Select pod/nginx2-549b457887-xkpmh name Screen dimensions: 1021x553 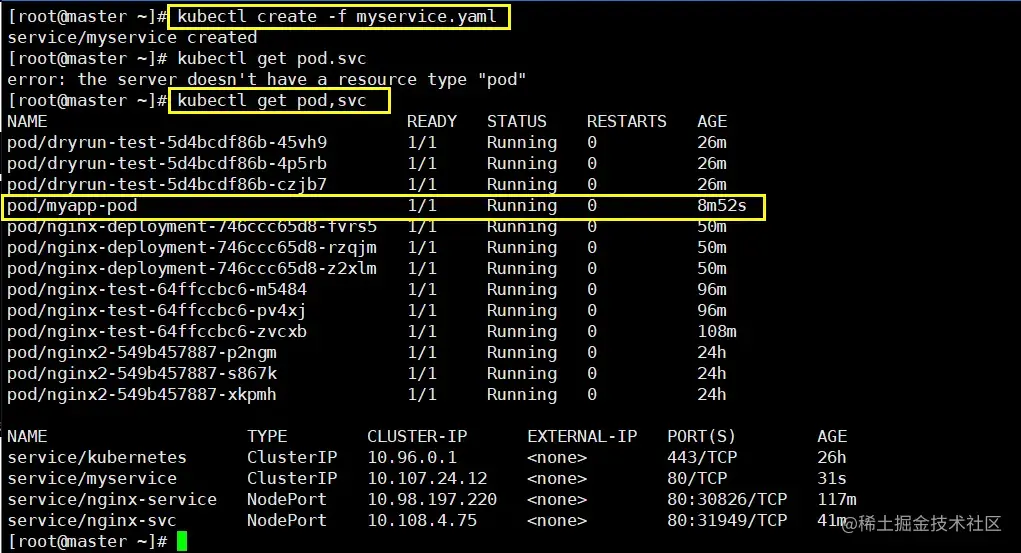pos(142,395)
